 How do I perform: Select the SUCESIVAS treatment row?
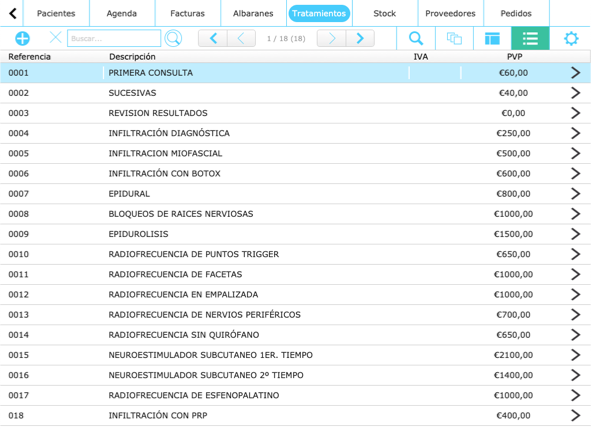point(296,93)
